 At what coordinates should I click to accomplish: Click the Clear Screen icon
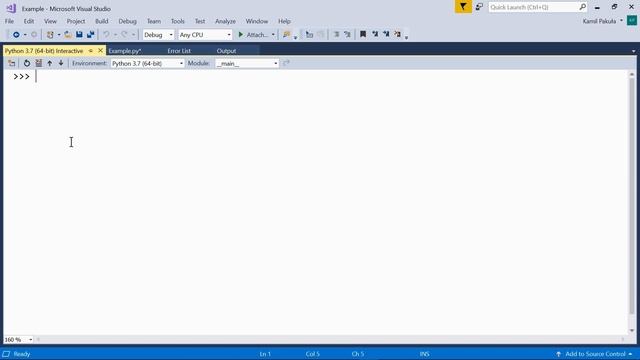[38, 63]
